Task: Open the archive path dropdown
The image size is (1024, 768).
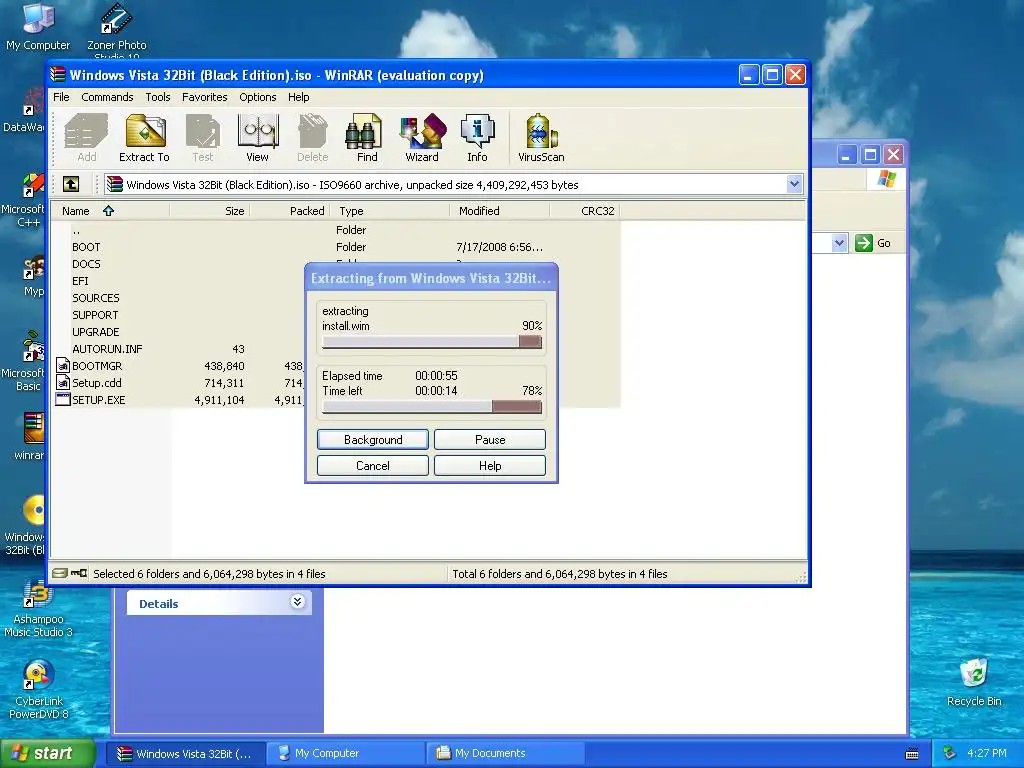Action: pos(794,184)
